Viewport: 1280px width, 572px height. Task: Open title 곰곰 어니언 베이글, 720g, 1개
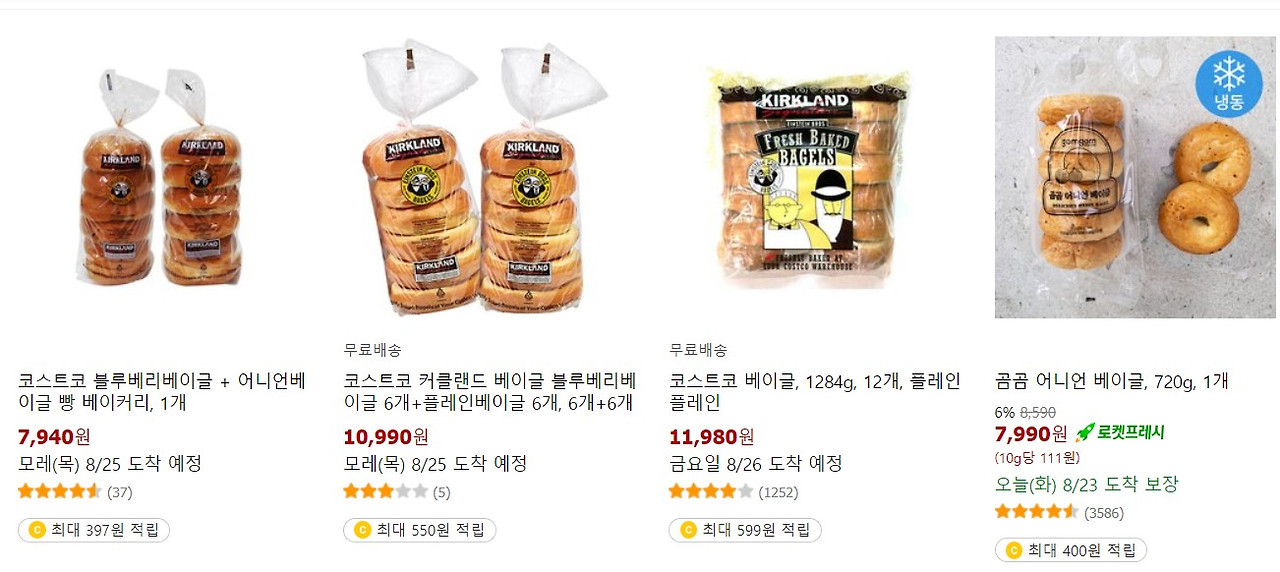(1112, 381)
